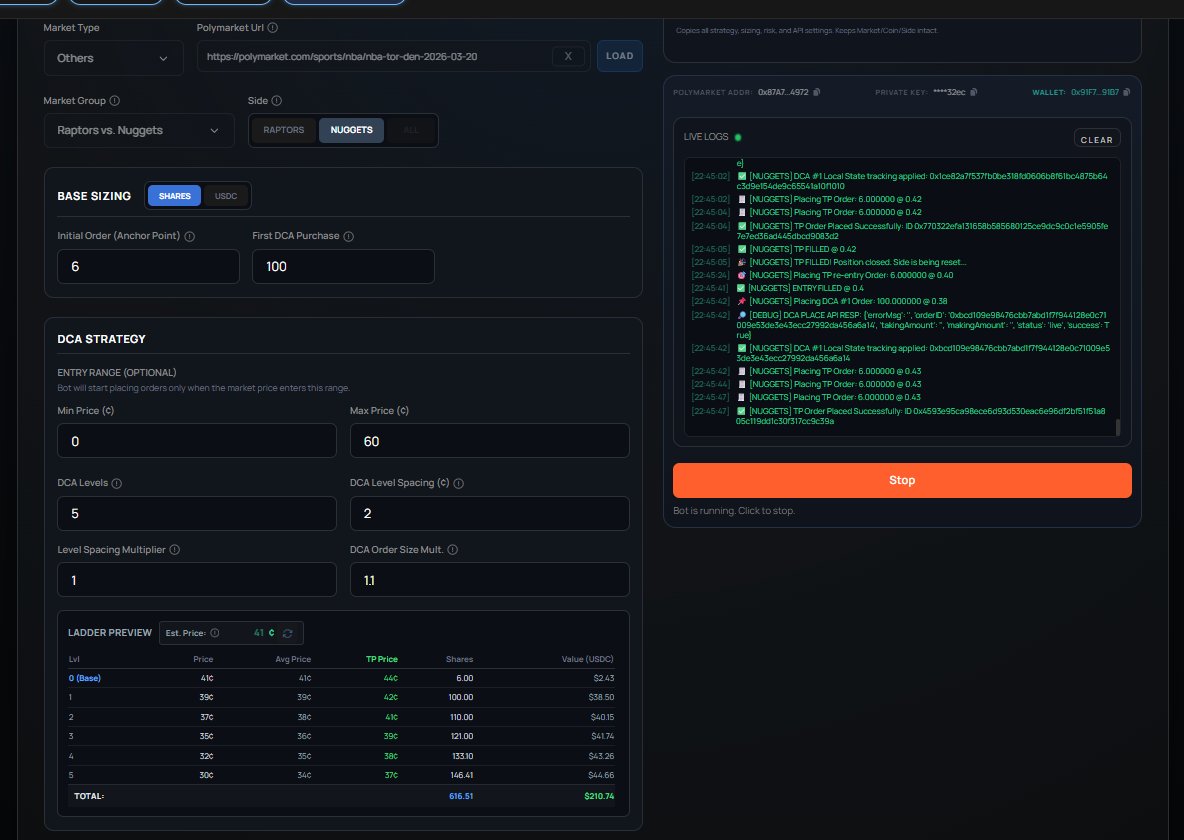Click the green Live Logs status indicator
This screenshot has height=840, width=1184.
tap(738, 137)
